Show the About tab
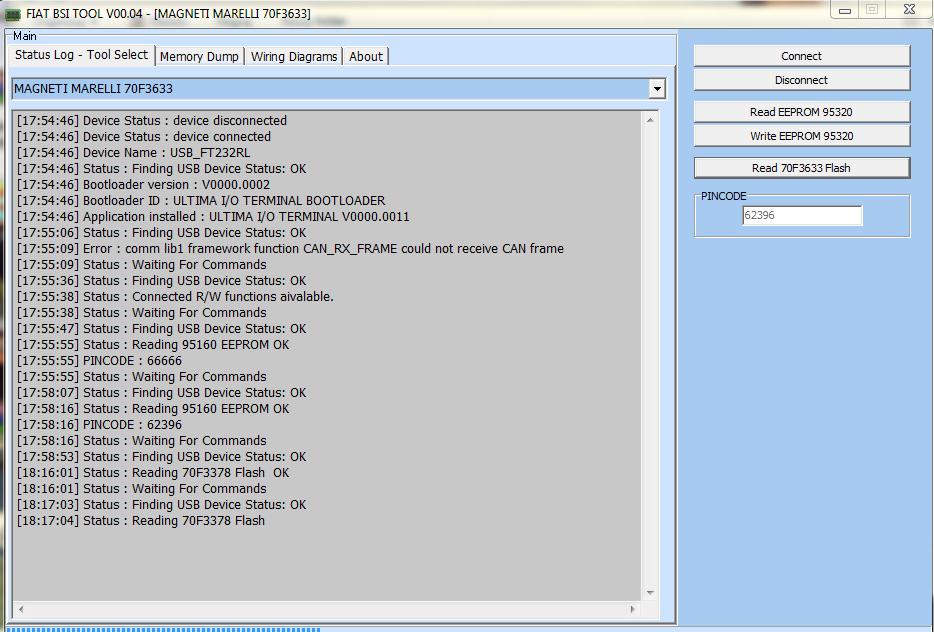 [366, 57]
